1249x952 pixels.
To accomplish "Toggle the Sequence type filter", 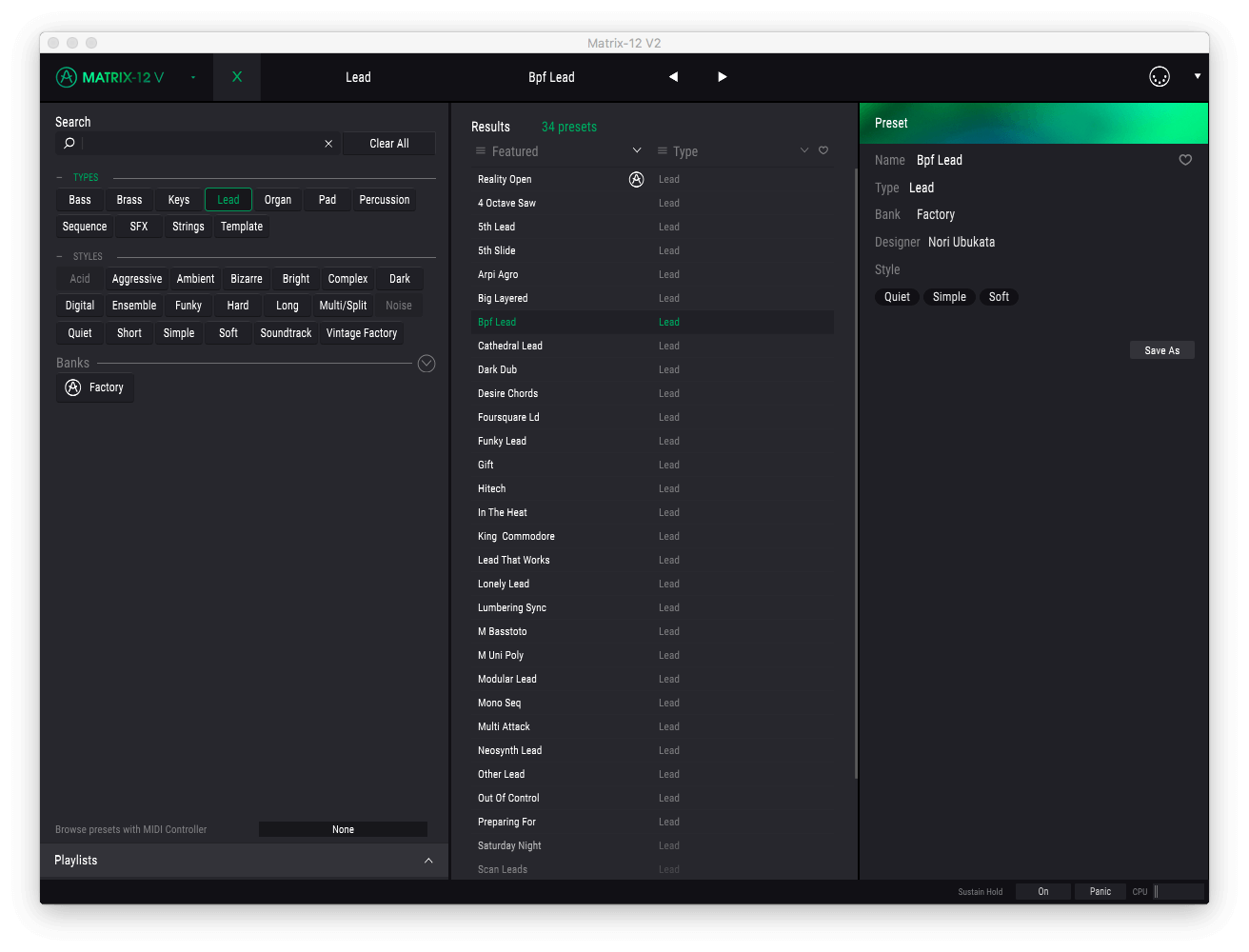I will (85, 227).
